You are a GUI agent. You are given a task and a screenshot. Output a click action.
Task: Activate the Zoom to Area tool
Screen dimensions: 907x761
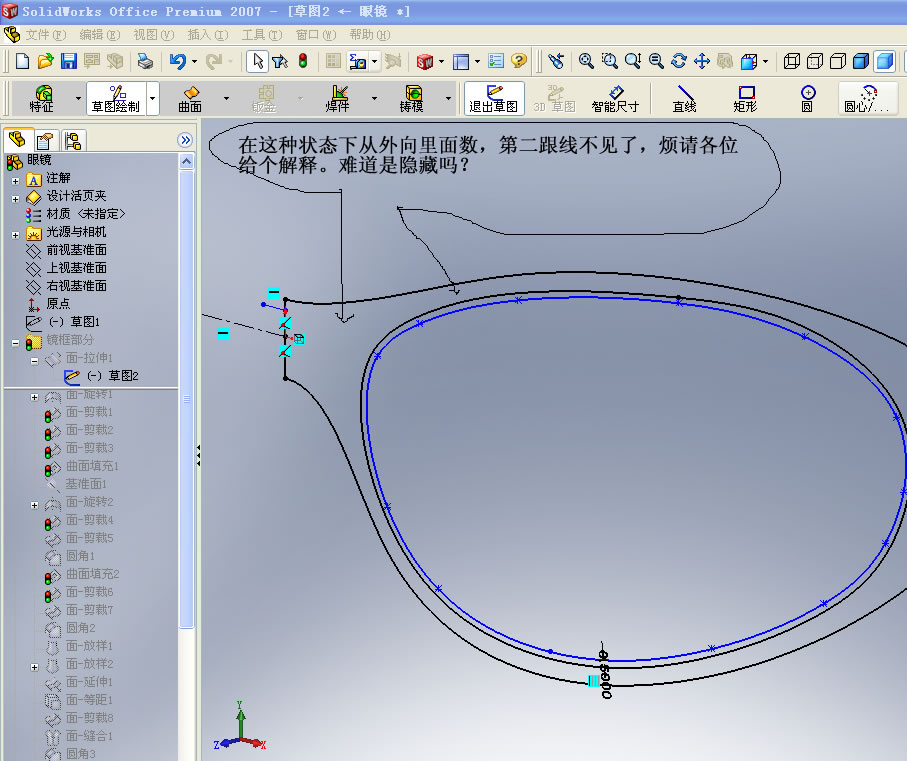click(x=609, y=61)
